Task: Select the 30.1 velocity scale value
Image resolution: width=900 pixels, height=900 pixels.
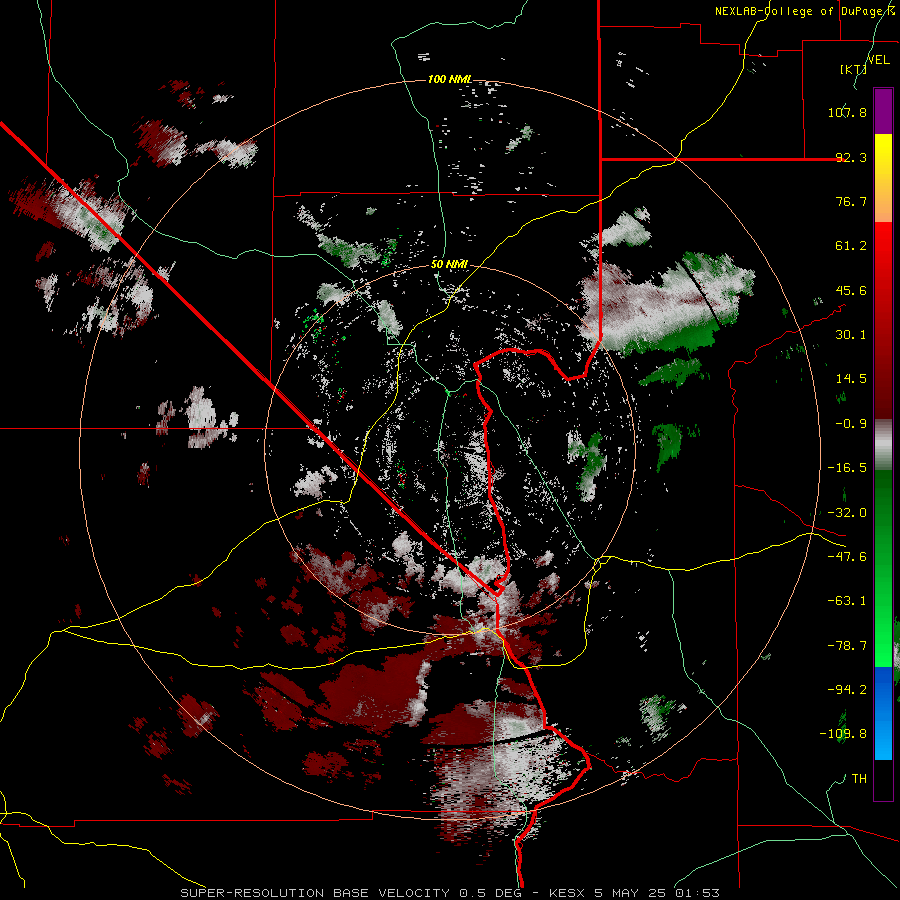Action: (x=851, y=335)
